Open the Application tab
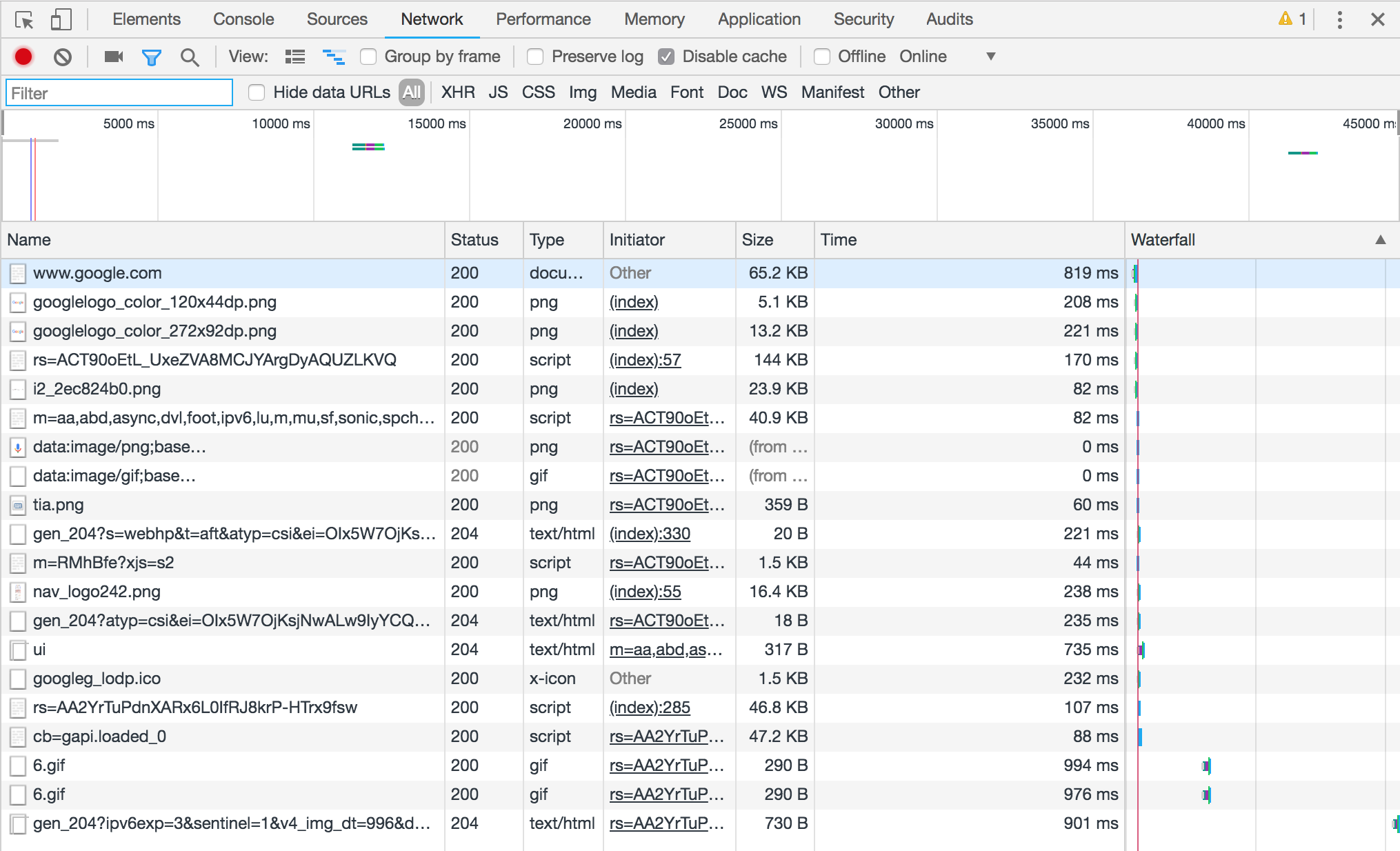This screenshot has height=851, width=1400. pos(759,19)
